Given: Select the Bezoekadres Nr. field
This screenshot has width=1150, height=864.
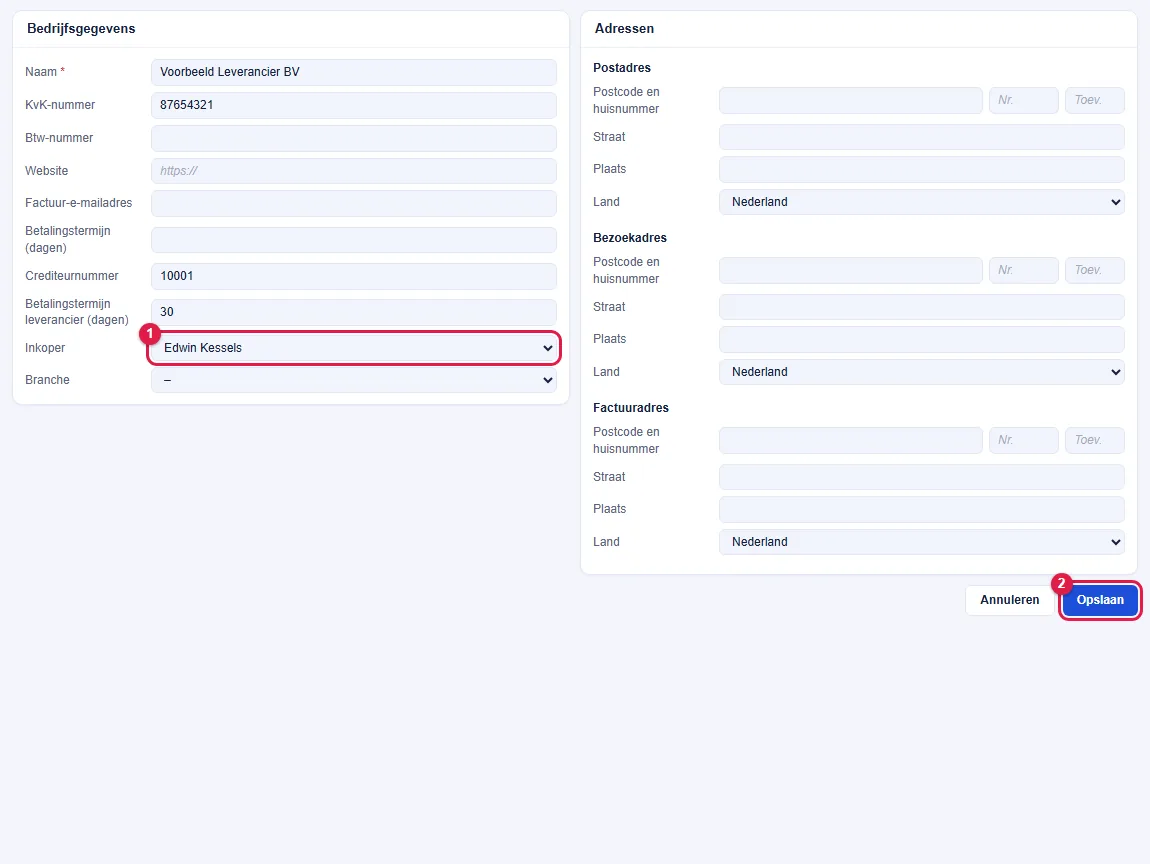Looking at the screenshot, I should pos(1024,271).
